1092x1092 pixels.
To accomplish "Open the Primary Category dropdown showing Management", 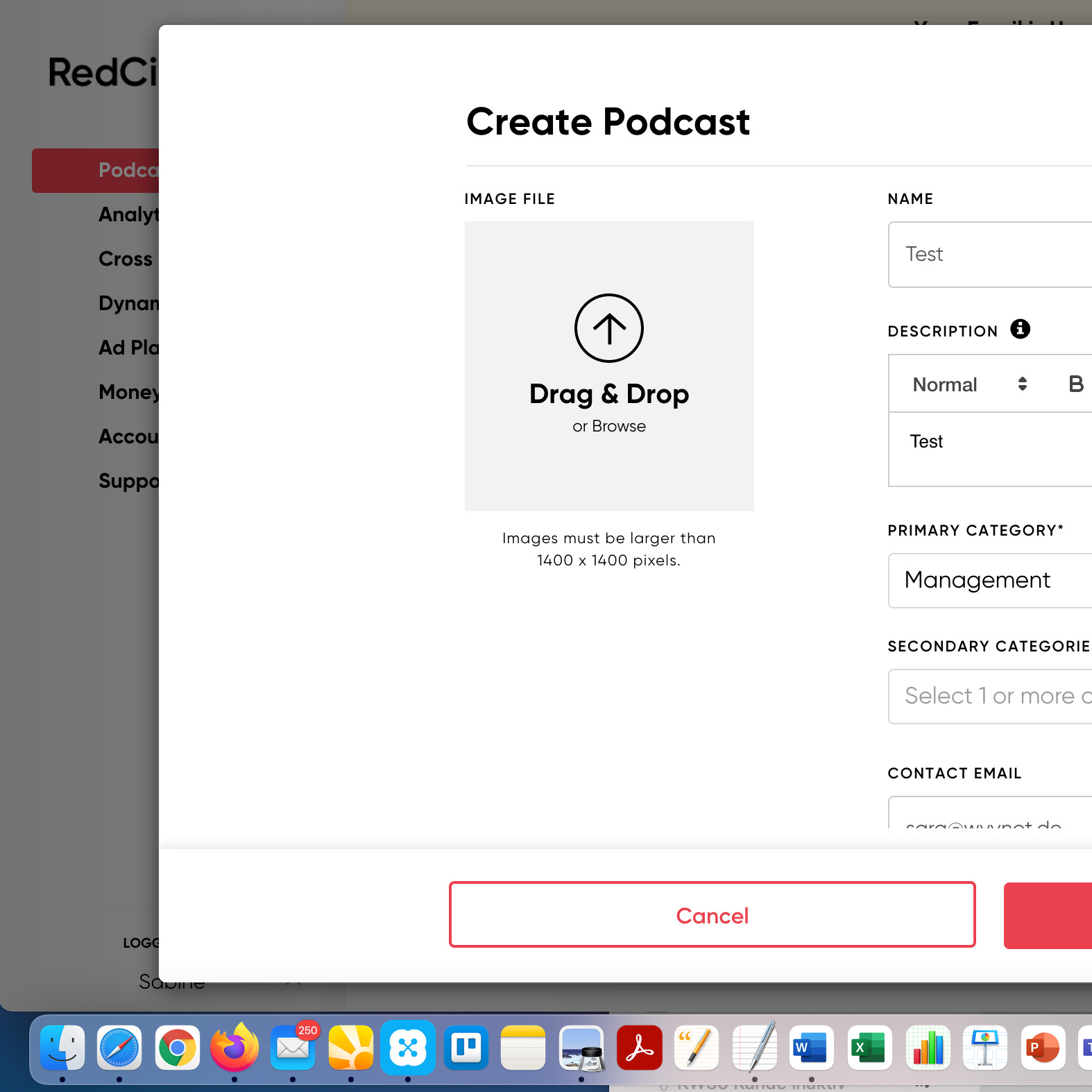I will coord(990,580).
